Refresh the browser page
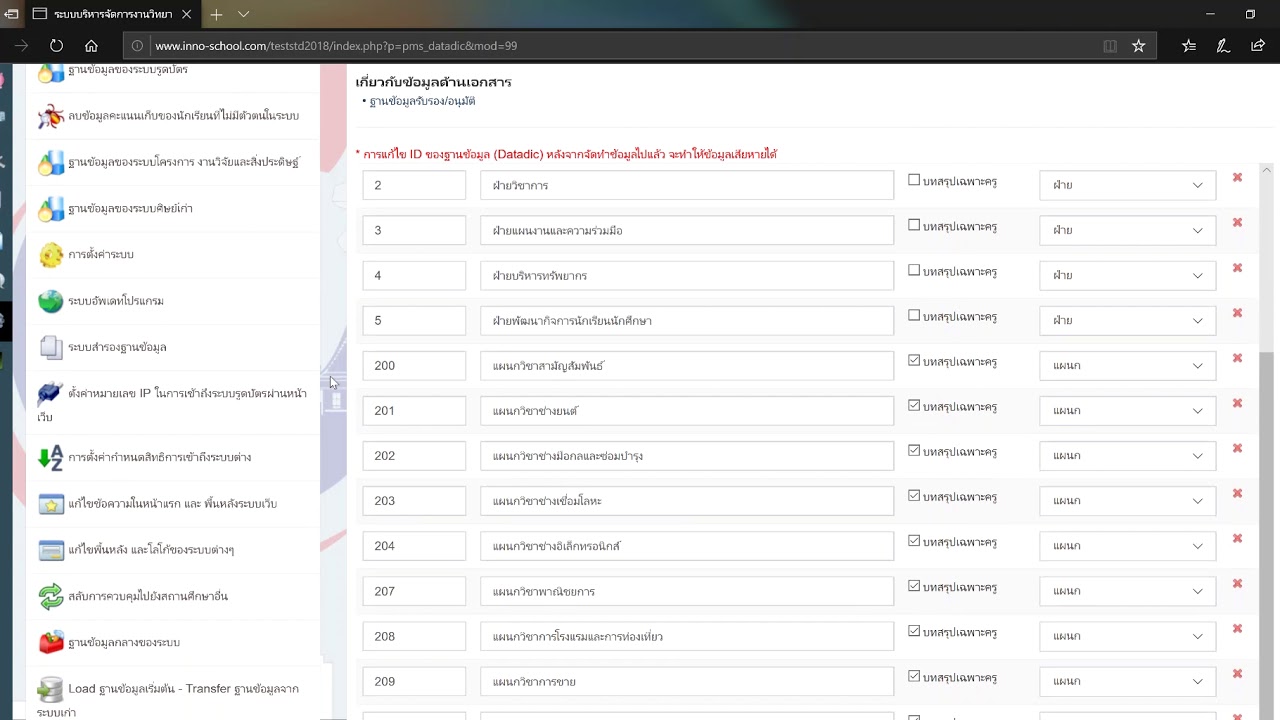 (56, 46)
